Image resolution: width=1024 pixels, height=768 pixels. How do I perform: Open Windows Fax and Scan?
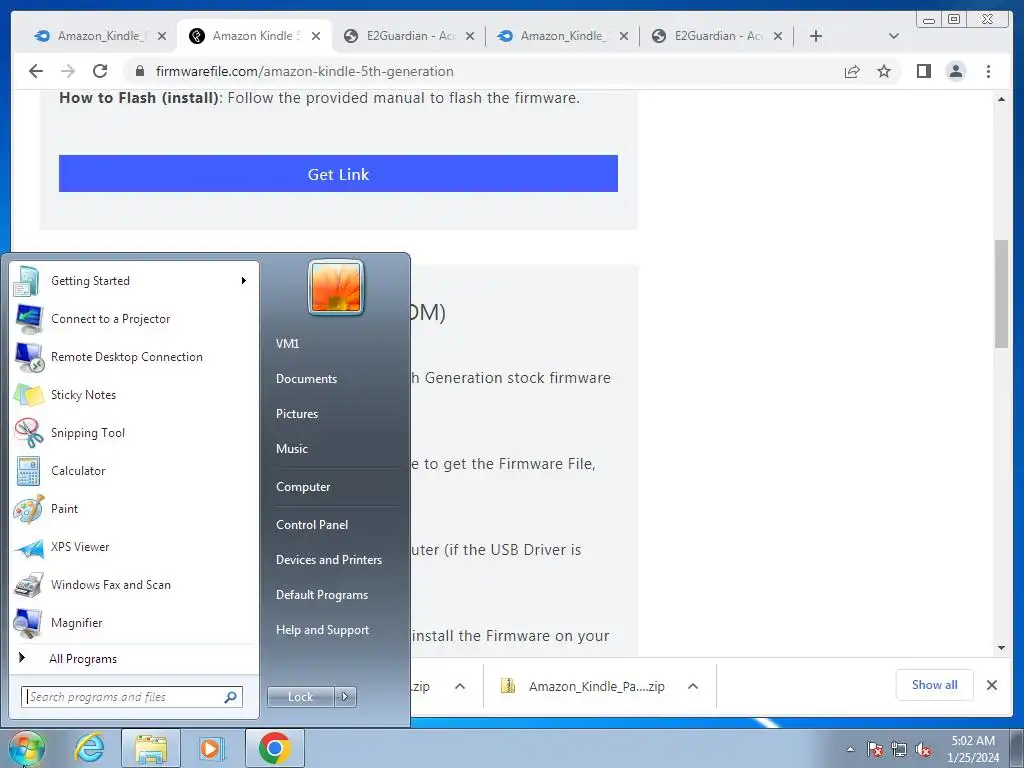(135, 584)
